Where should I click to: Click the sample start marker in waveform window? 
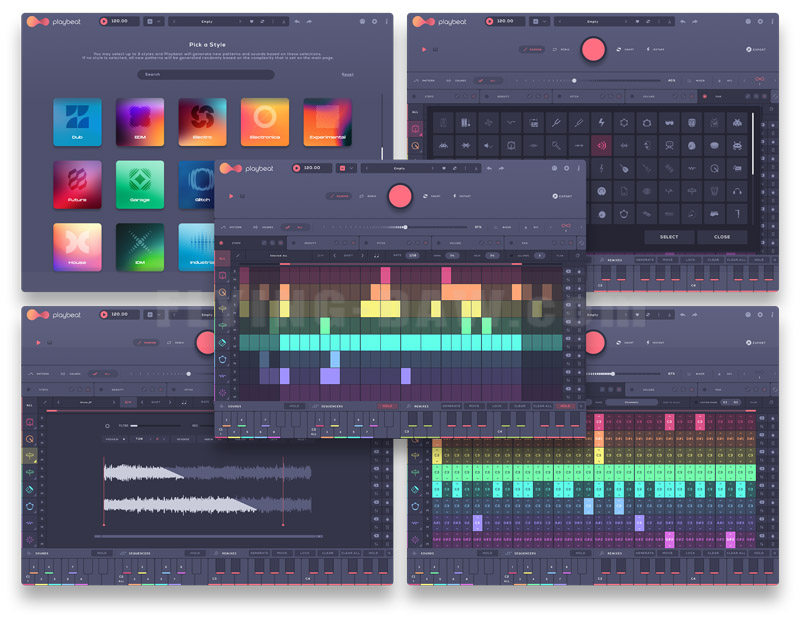click(x=104, y=490)
